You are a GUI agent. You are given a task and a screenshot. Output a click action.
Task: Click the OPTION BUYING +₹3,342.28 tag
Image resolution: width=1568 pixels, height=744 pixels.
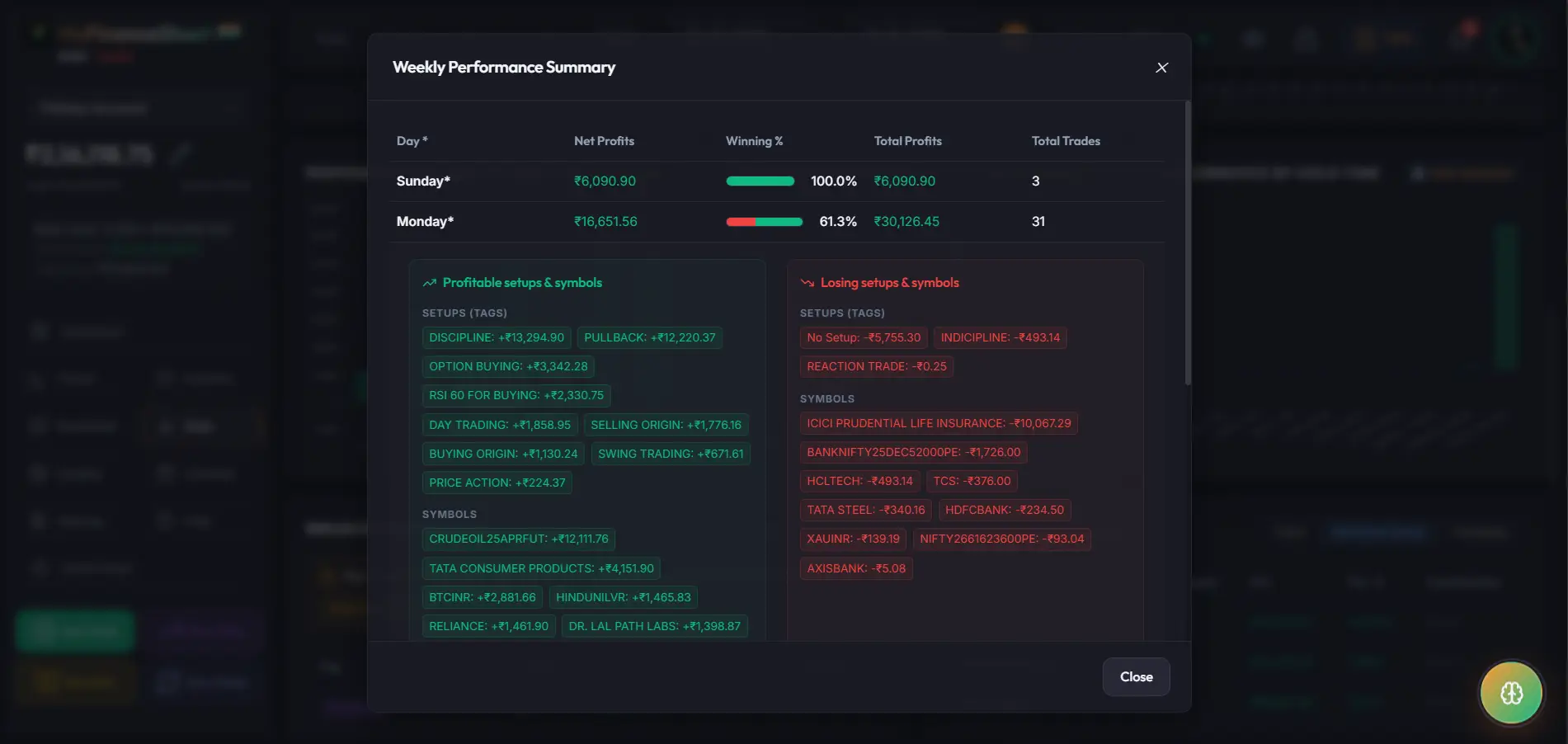508,366
